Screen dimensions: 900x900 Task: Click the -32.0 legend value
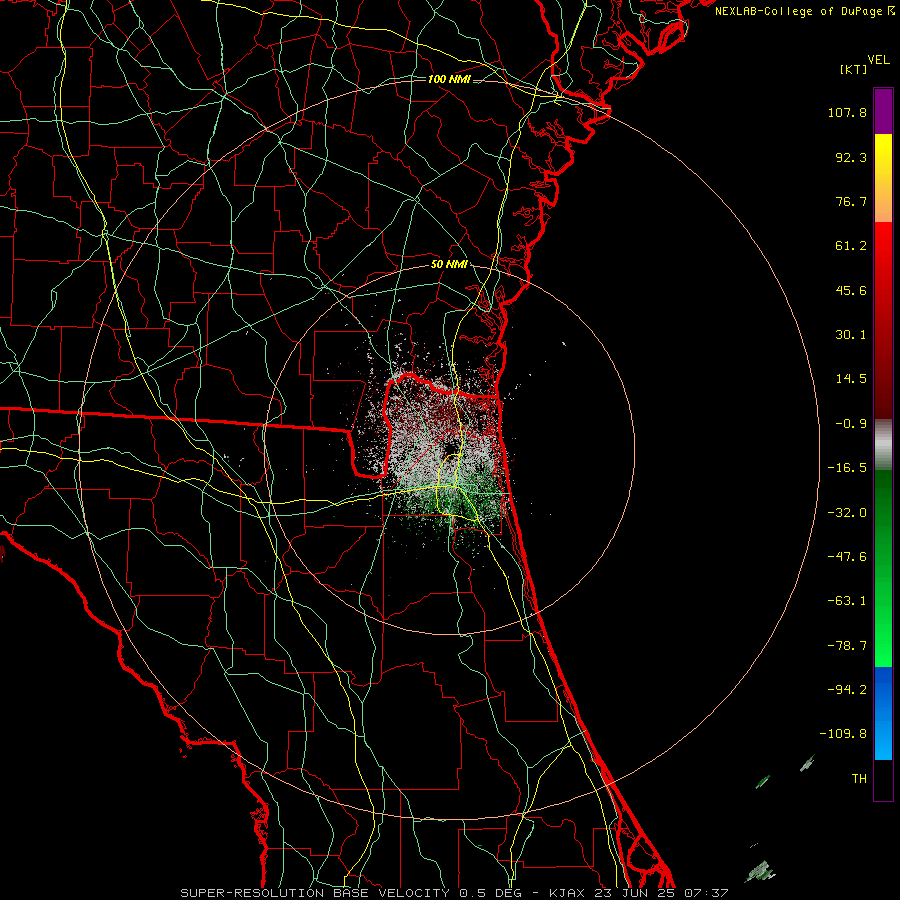coord(847,513)
